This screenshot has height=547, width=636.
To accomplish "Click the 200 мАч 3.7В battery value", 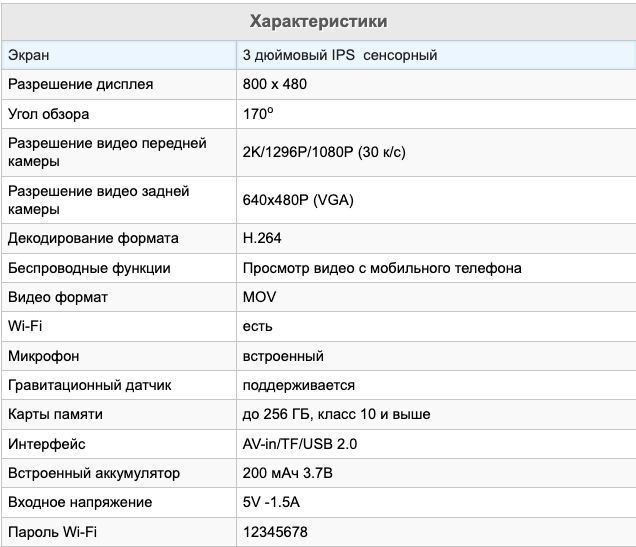I will tap(288, 473).
